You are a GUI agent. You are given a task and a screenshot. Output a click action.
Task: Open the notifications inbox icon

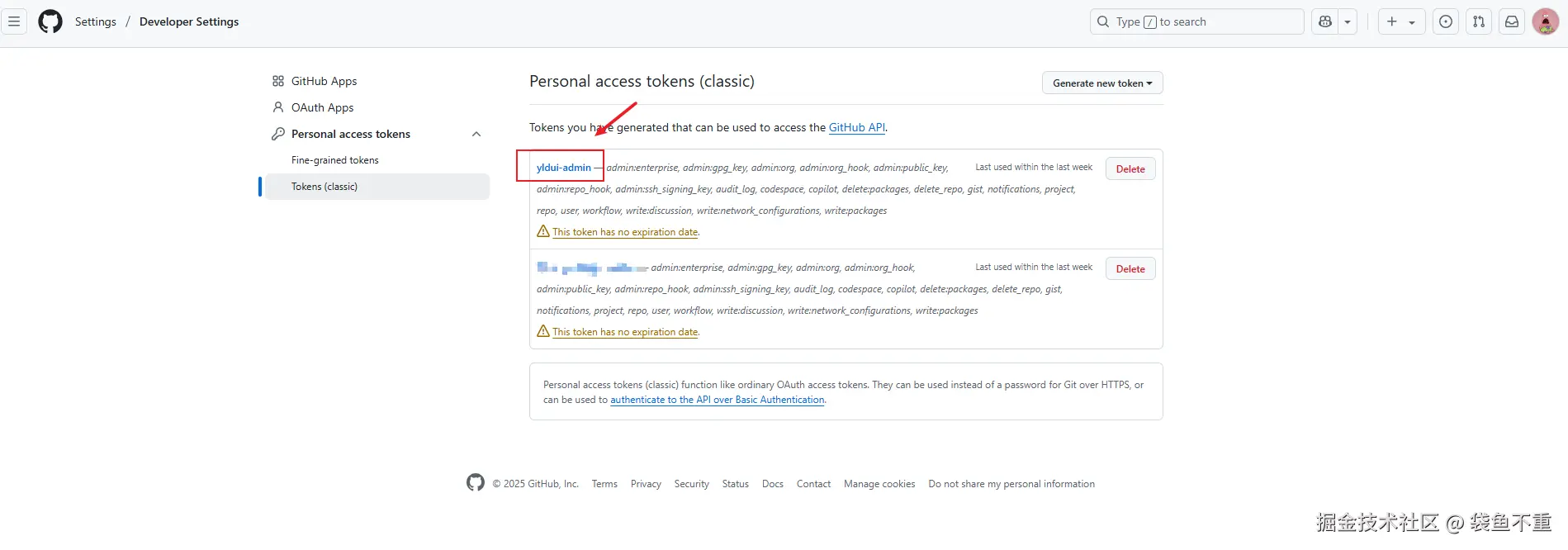click(x=1512, y=21)
